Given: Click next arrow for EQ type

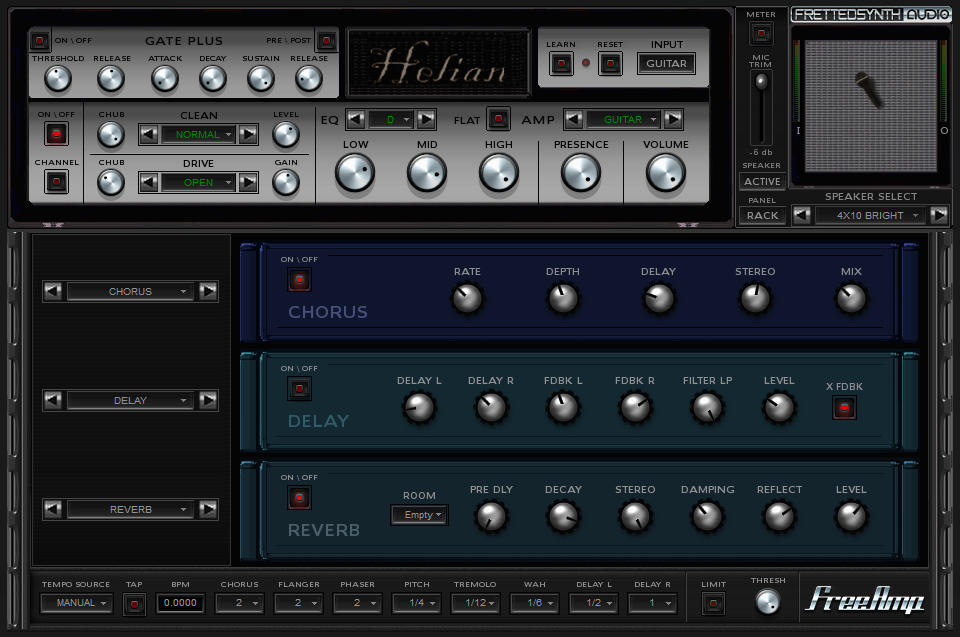Looking at the screenshot, I should tap(426, 119).
